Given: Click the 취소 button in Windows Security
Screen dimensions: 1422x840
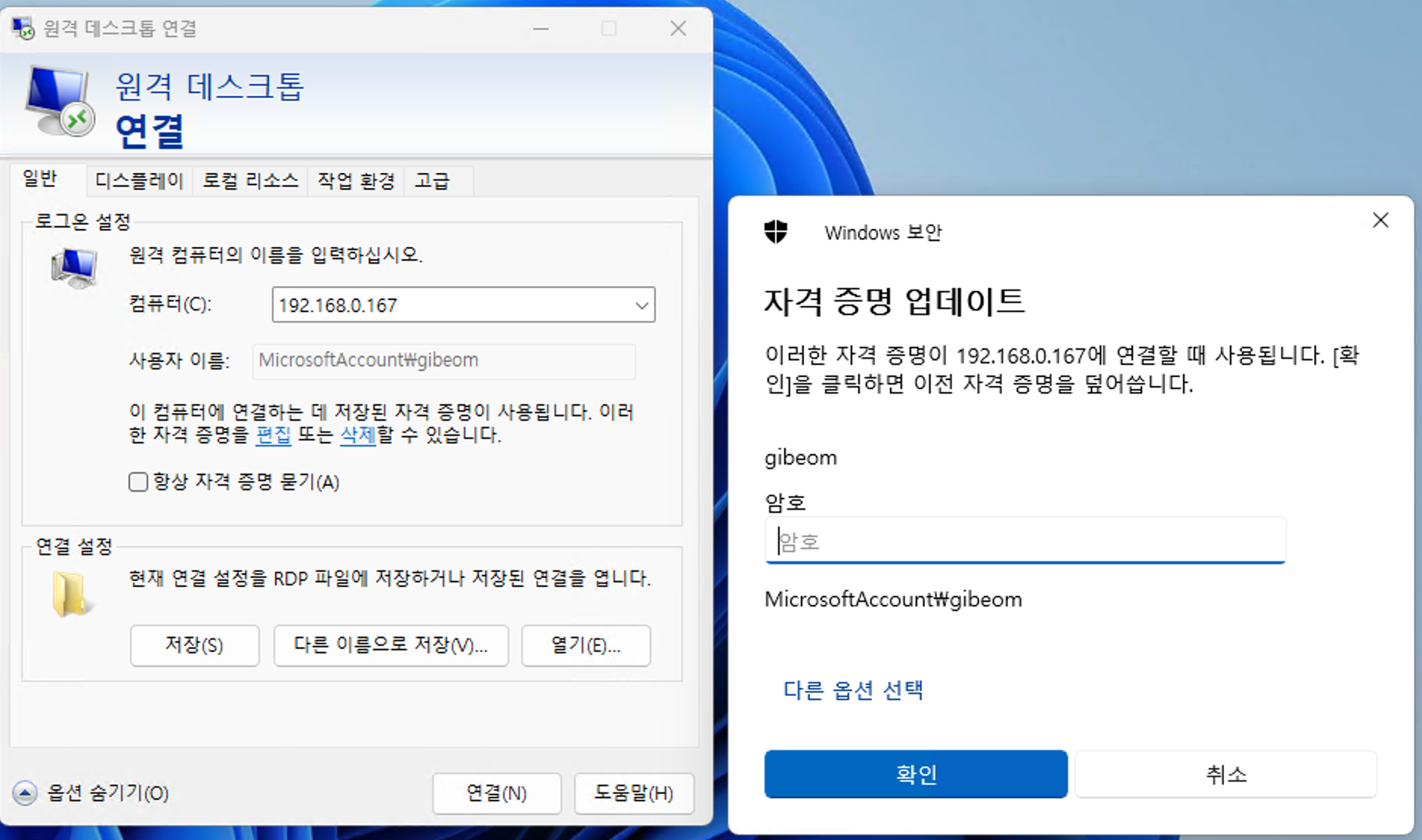Looking at the screenshot, I should click(1226, 774).
